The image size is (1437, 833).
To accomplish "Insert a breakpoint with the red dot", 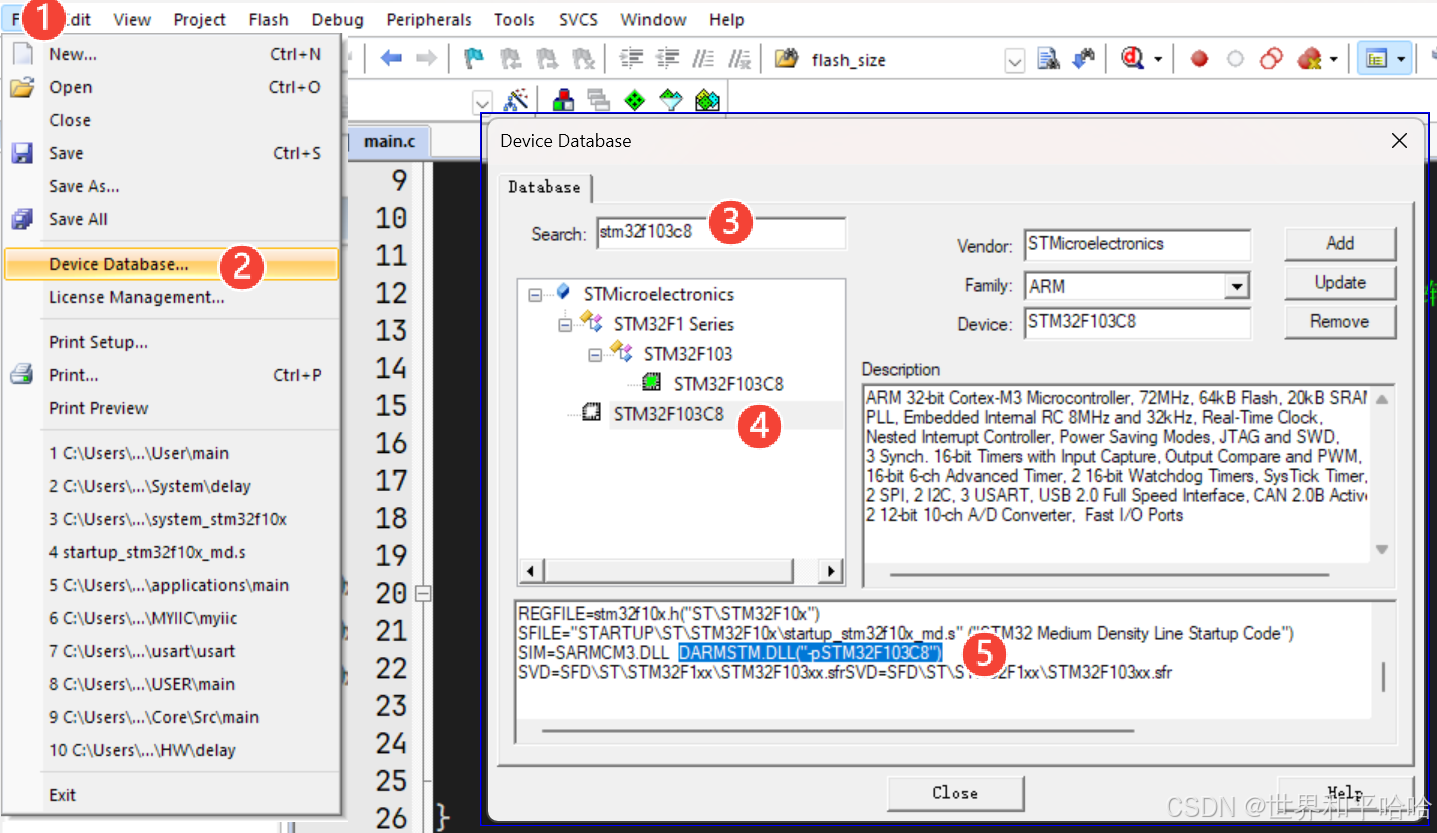I will (x=1200, y=59).
